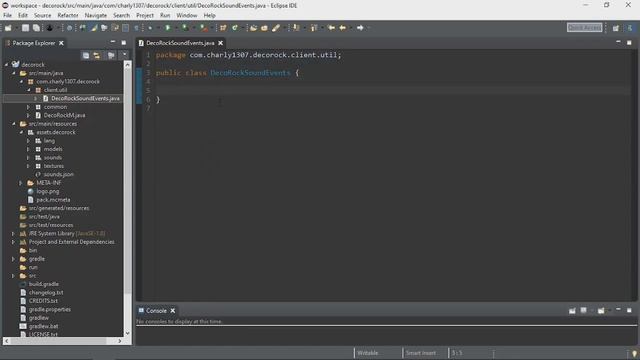Maximize the editor area
This screenshot has width=640, height=360.
coord(629,42)
